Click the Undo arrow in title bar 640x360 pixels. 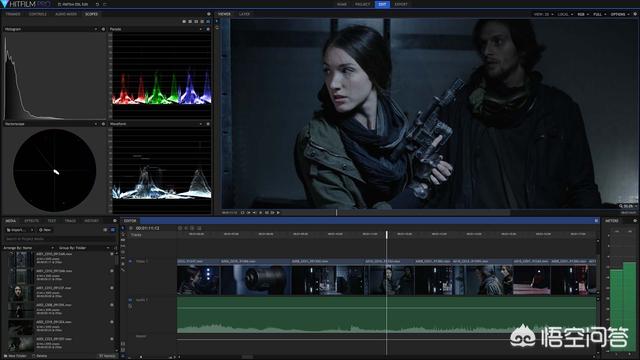(97, 4)
